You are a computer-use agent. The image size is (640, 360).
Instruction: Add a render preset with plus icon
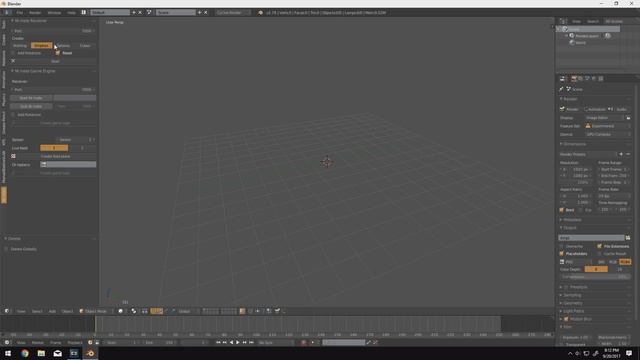coord(621,154)
